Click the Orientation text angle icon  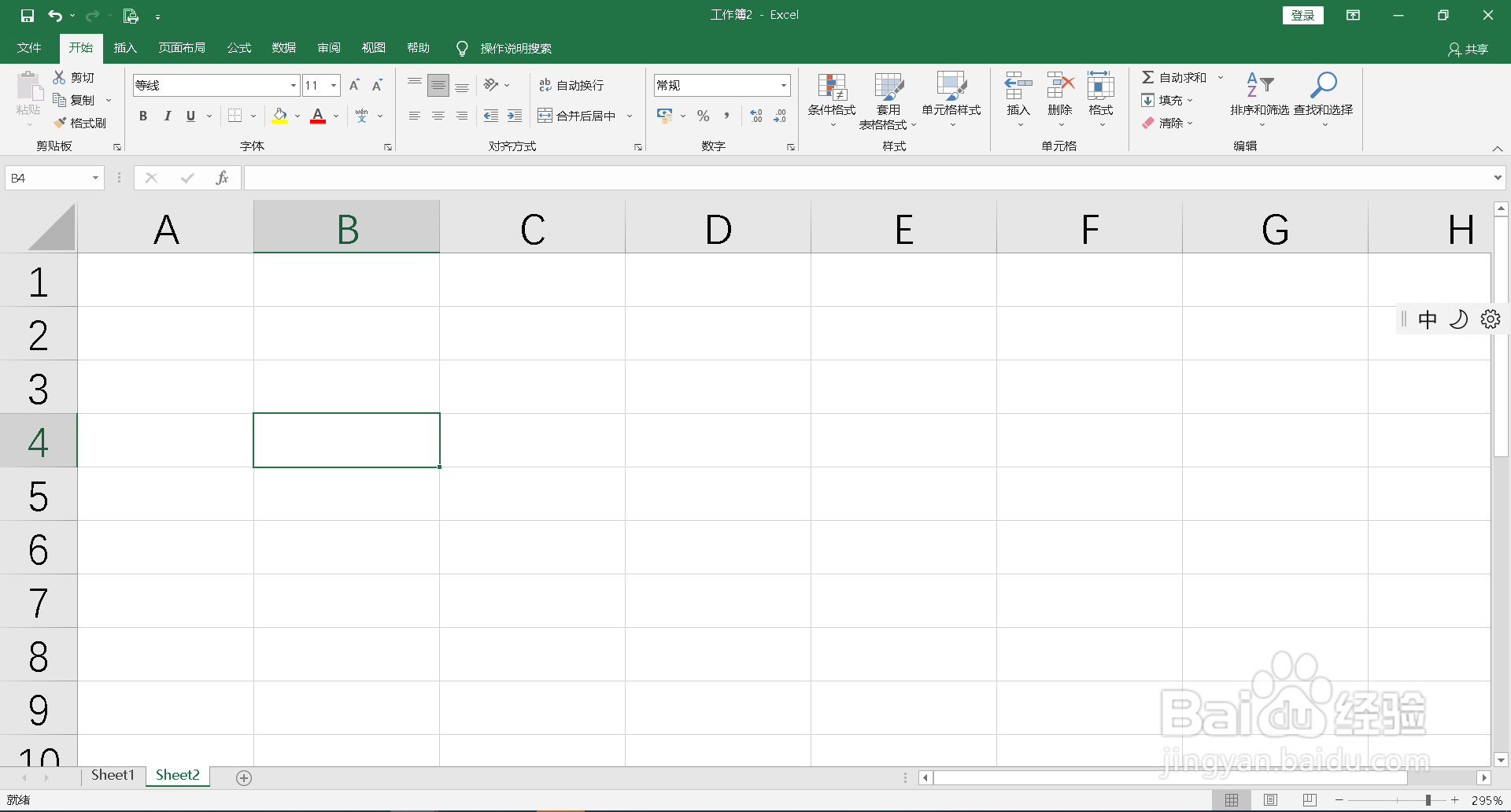[x=491, y=84]
